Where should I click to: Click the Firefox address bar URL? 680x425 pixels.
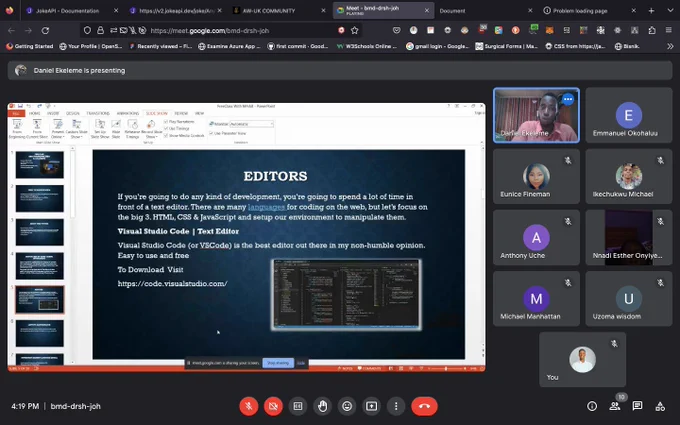click(x=209, y=30)
